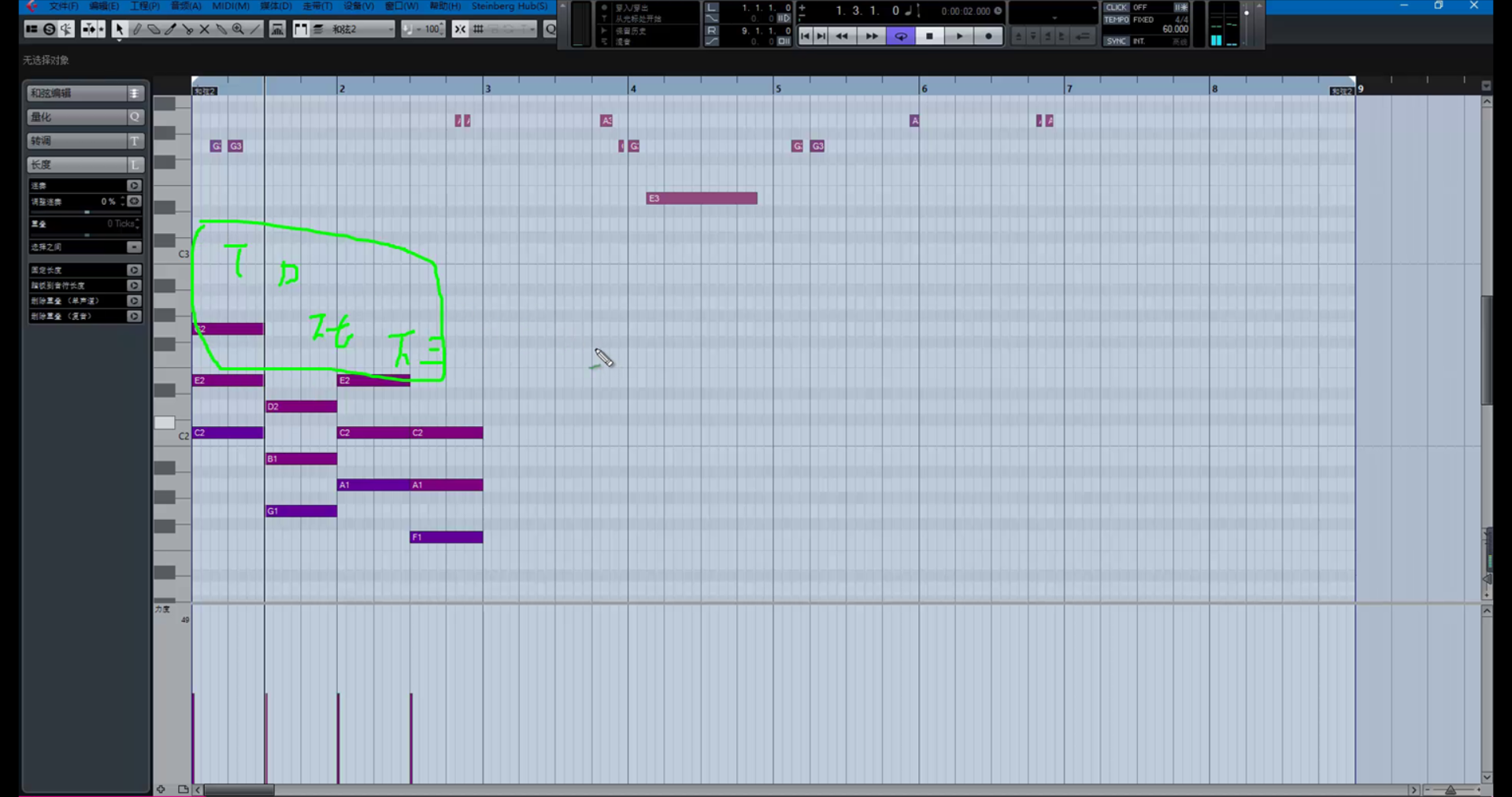
Task: Open the window layout setup icon
Action: (31, 29)
